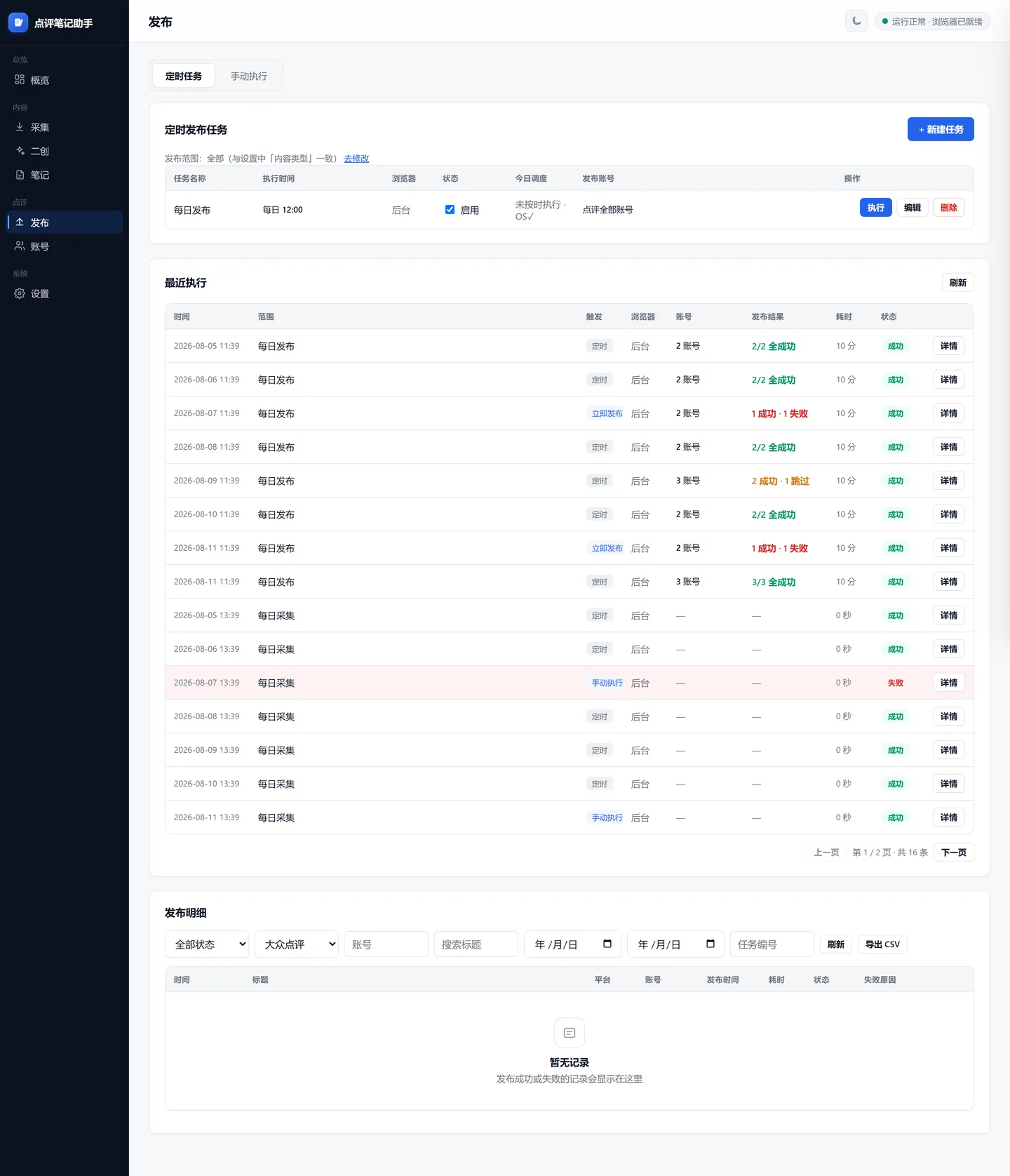This screenshot has height=1176, width=1010.
Task: Click the 笔记 document icon in sidebar
Action: (20, 175)
